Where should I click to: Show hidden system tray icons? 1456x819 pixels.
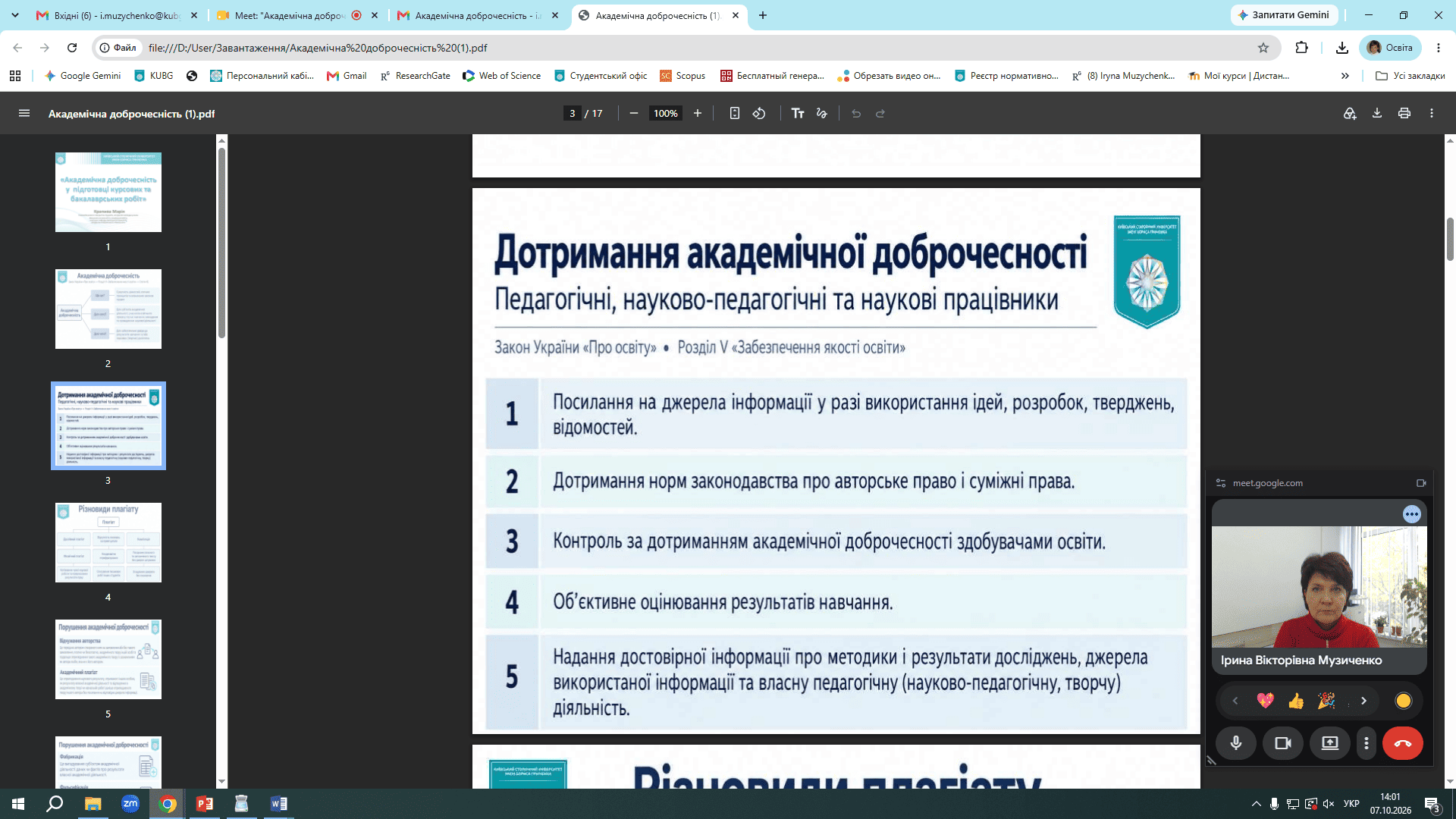point(1257,804)
